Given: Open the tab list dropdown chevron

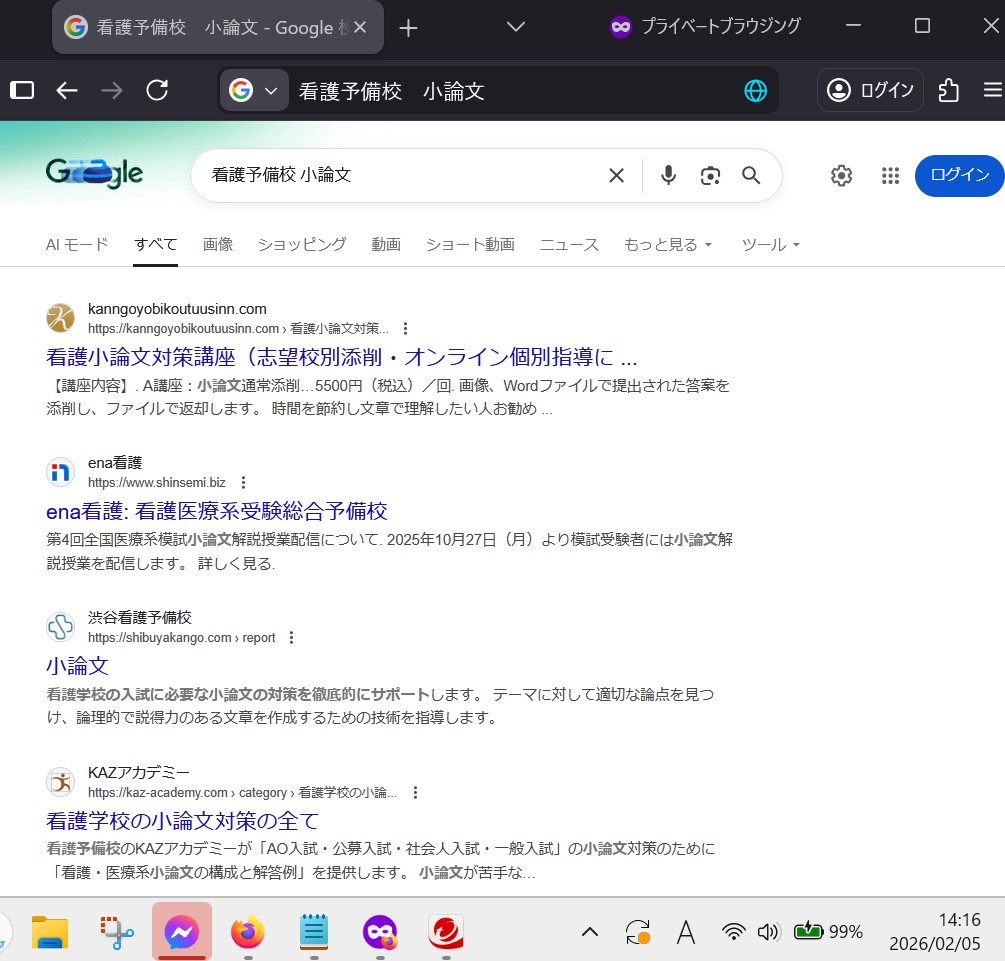Looking at the screenshot, I should pos(516,27).
